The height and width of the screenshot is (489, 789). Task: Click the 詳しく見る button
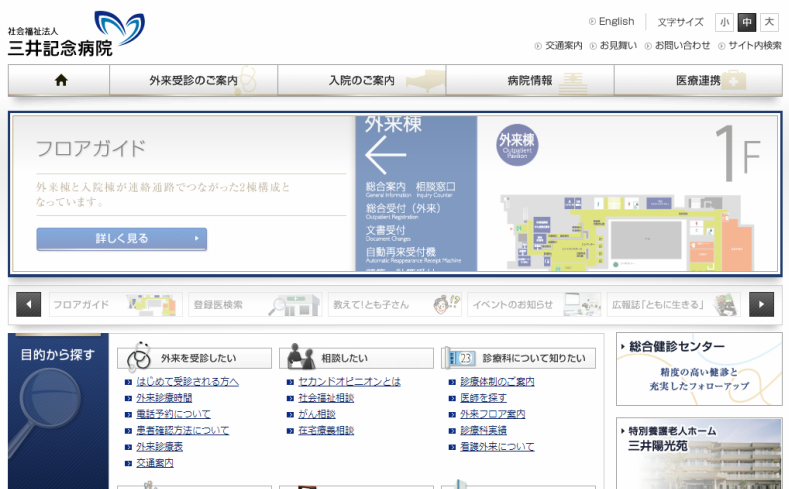(121, 238)
